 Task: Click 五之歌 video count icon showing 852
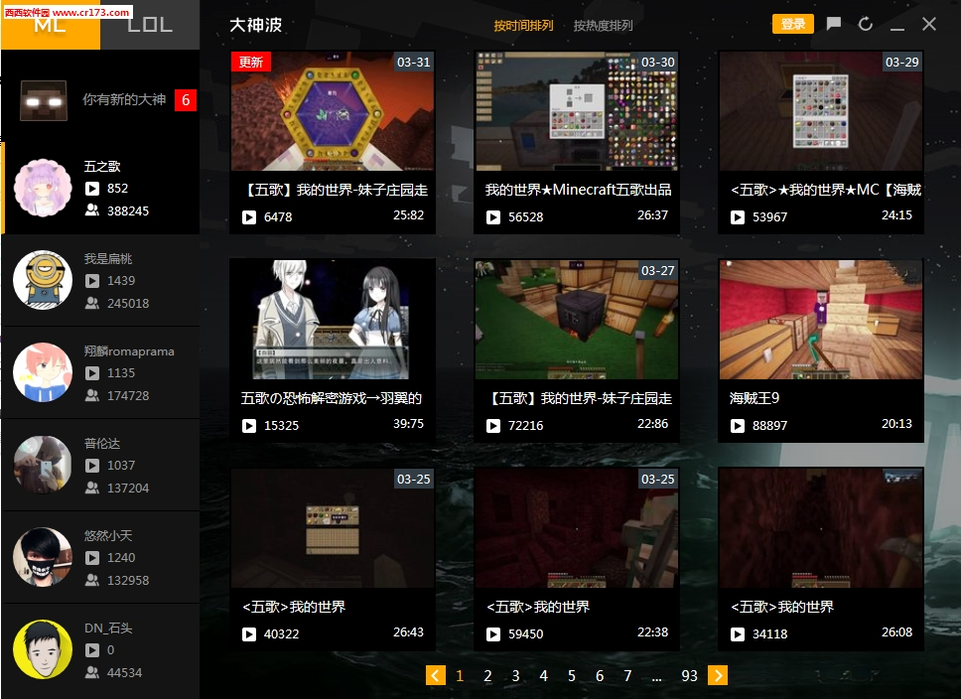point(92,189)
